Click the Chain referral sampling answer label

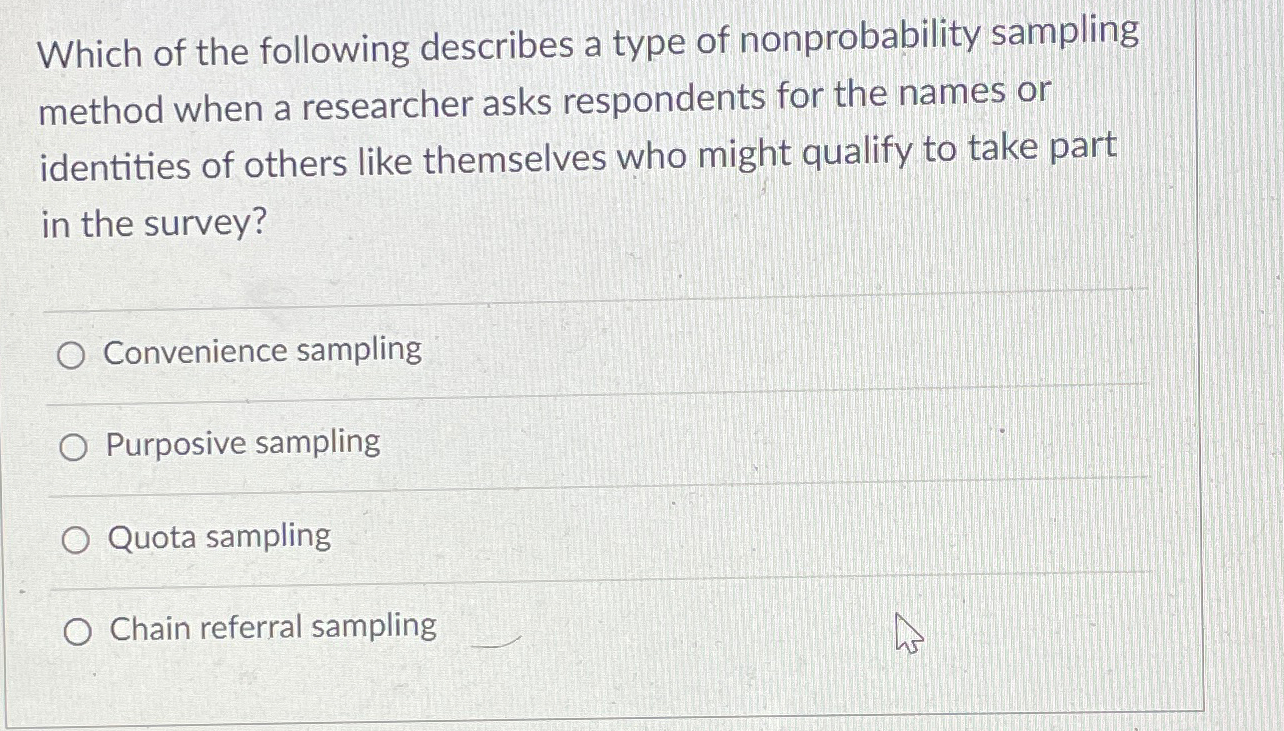click(272, 627)
